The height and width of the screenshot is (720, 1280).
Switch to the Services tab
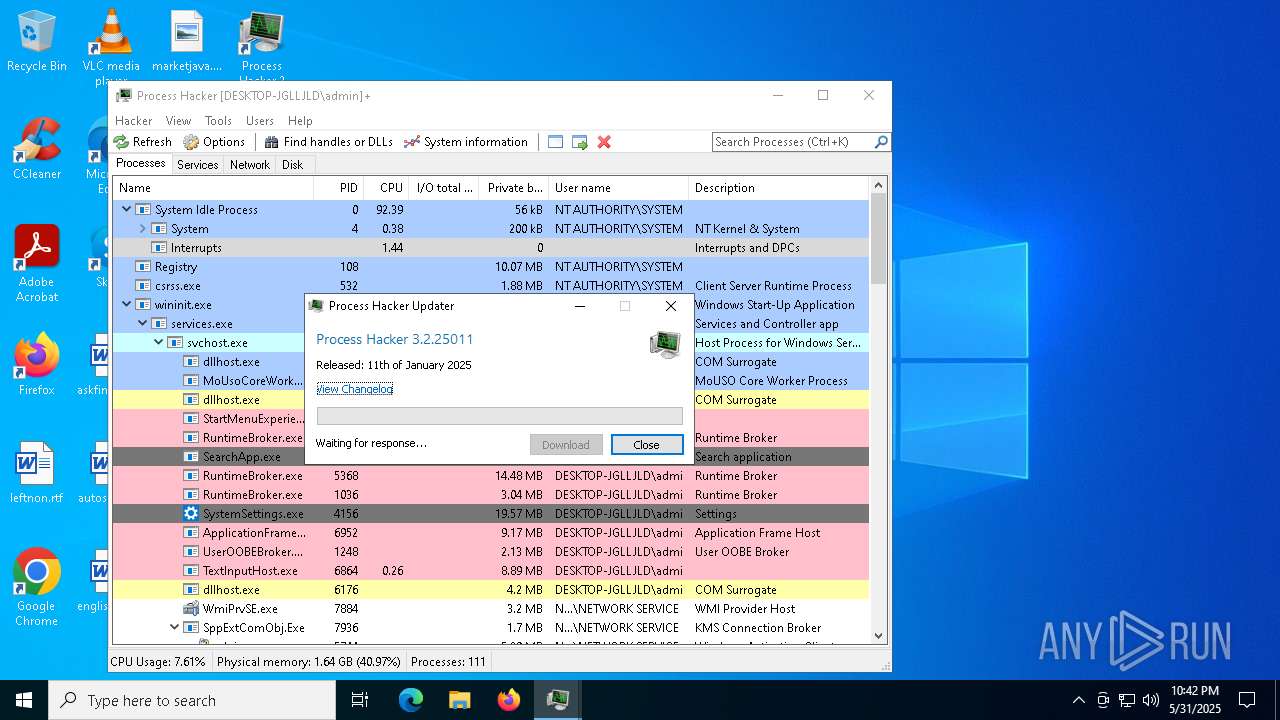tap(198, 165)
